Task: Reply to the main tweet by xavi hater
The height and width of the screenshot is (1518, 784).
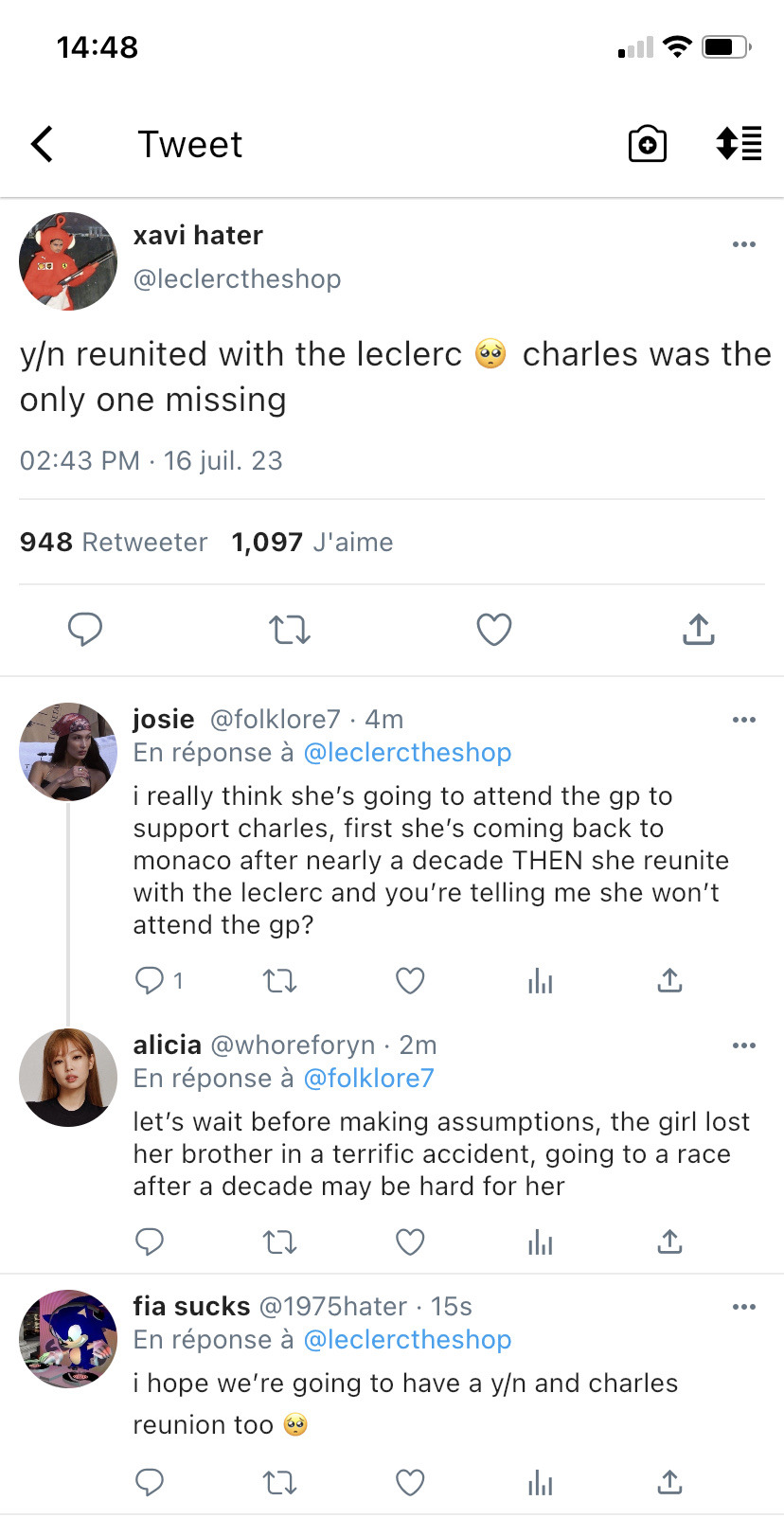Action: click(x=85, y=629)
